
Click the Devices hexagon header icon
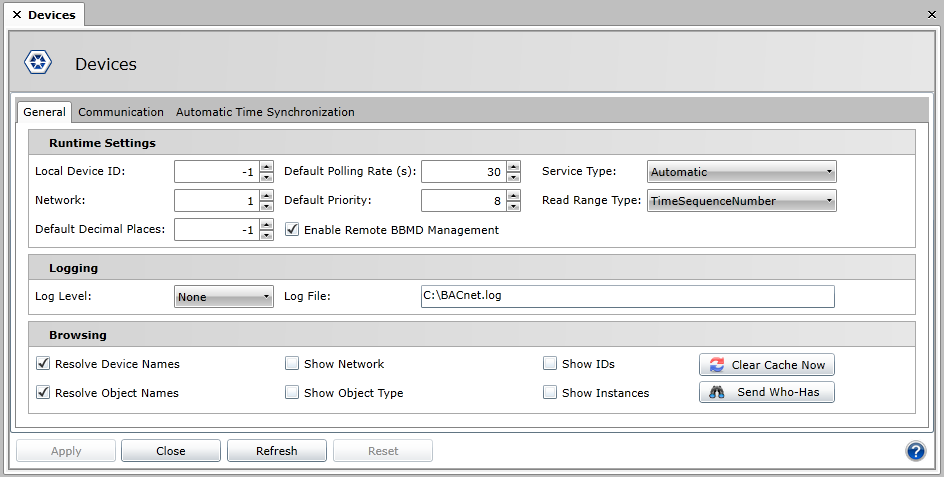38,64
